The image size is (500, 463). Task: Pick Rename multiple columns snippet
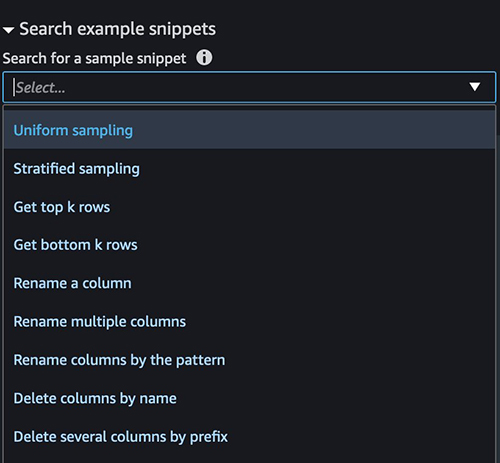100,322
